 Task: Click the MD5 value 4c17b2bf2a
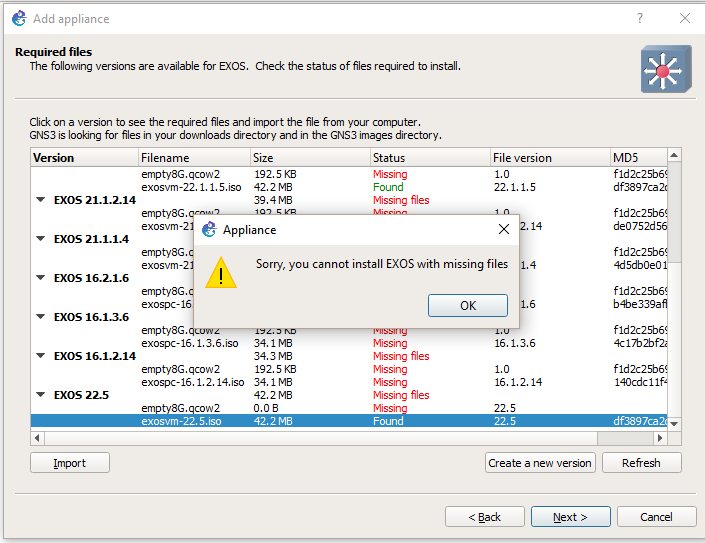(640, 343)
